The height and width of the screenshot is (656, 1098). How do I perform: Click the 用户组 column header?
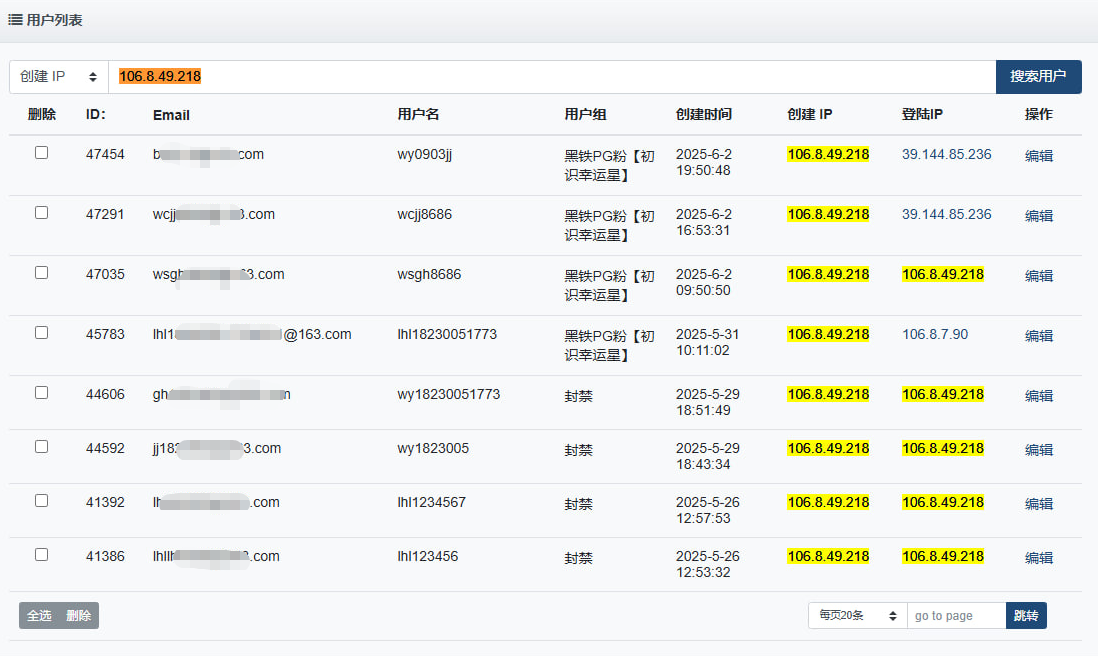[x=585, y=114]
